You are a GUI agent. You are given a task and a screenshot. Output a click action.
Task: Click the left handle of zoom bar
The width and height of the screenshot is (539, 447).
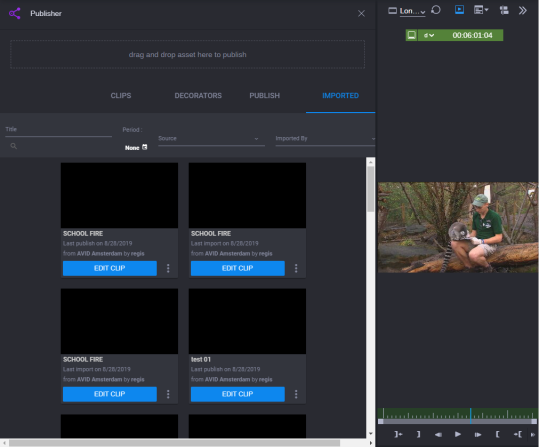point(381,421)
